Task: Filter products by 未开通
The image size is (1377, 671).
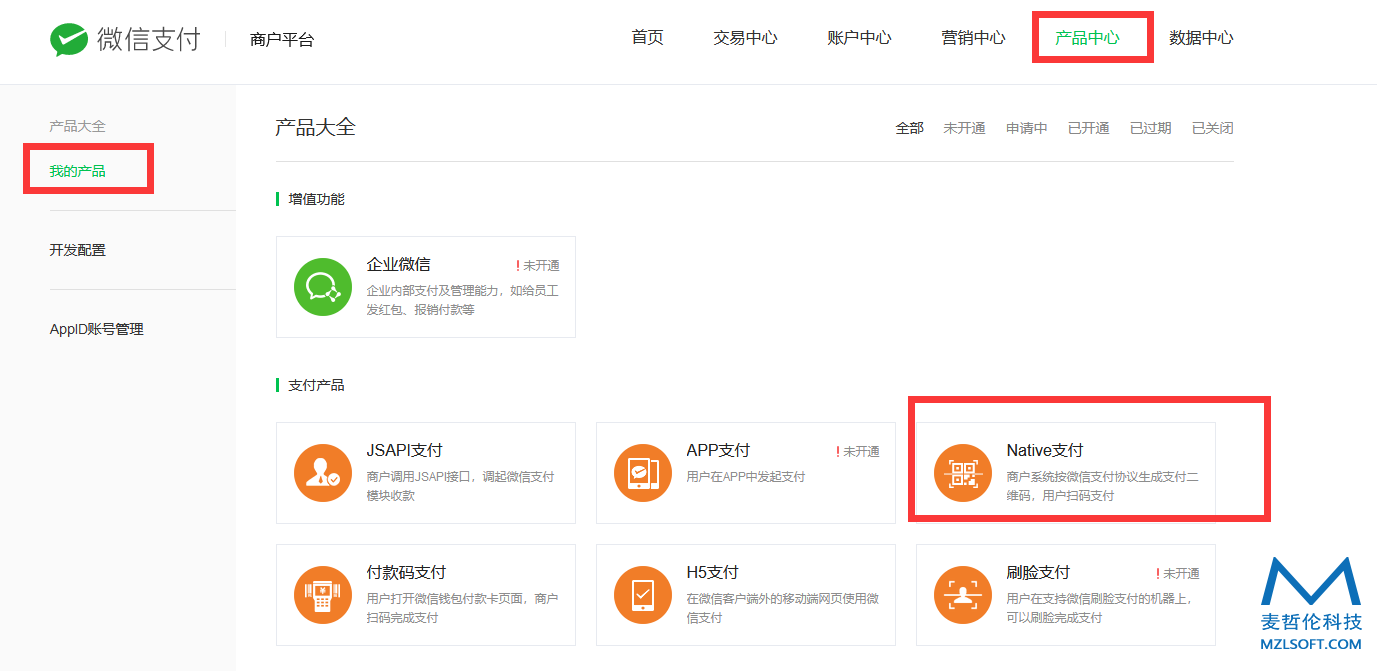Action: [x=964, y=128]
